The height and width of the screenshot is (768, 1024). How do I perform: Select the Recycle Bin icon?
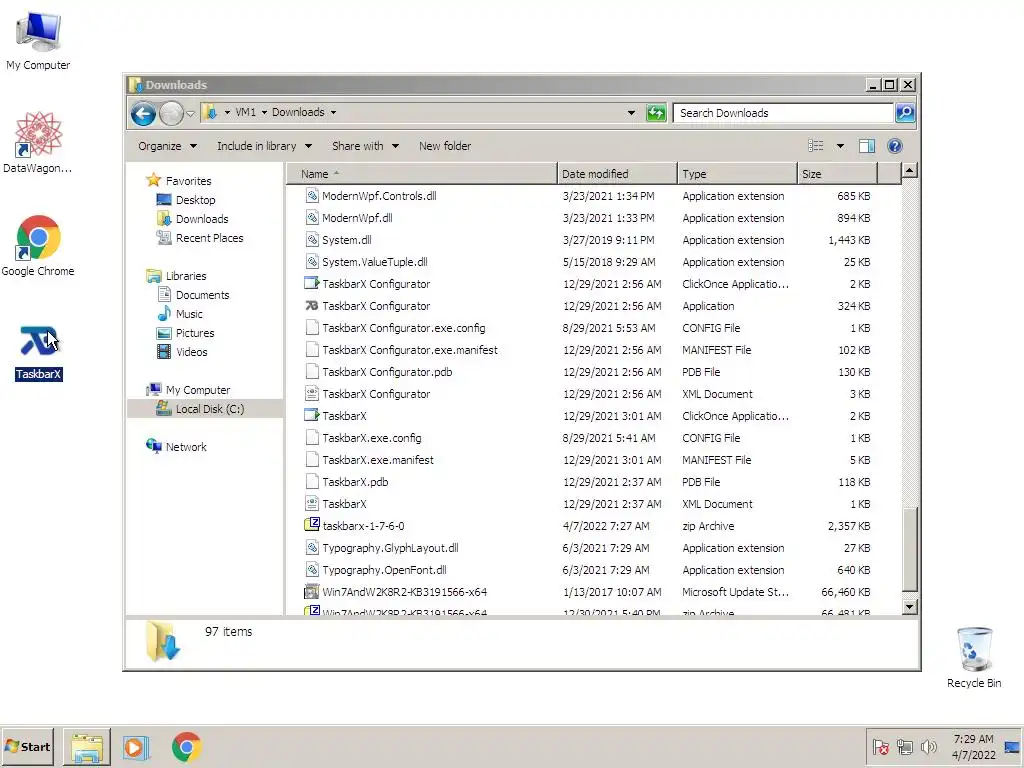[x=974, y=658]
